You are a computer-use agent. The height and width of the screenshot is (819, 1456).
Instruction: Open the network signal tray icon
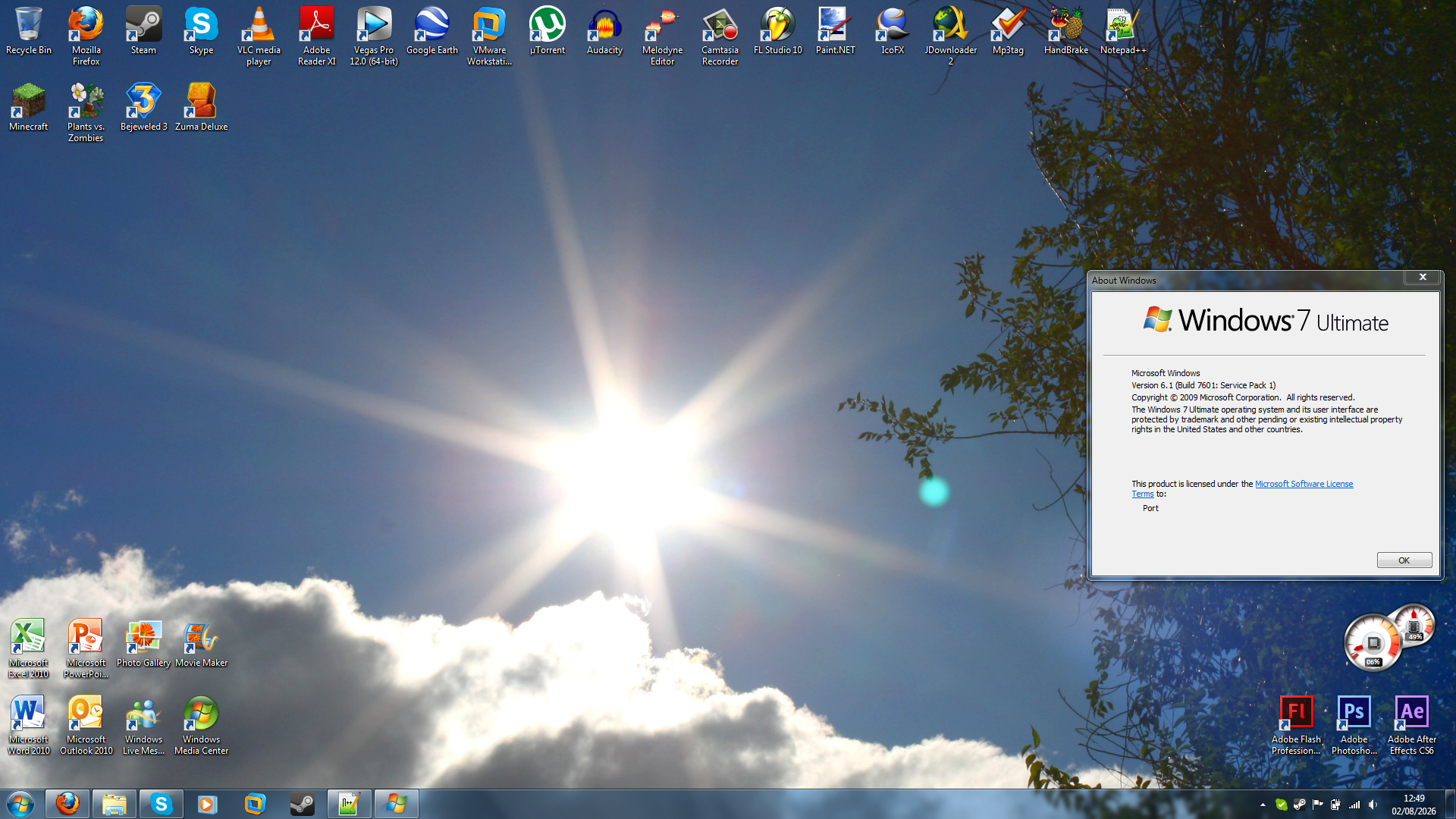point(1354,805)
